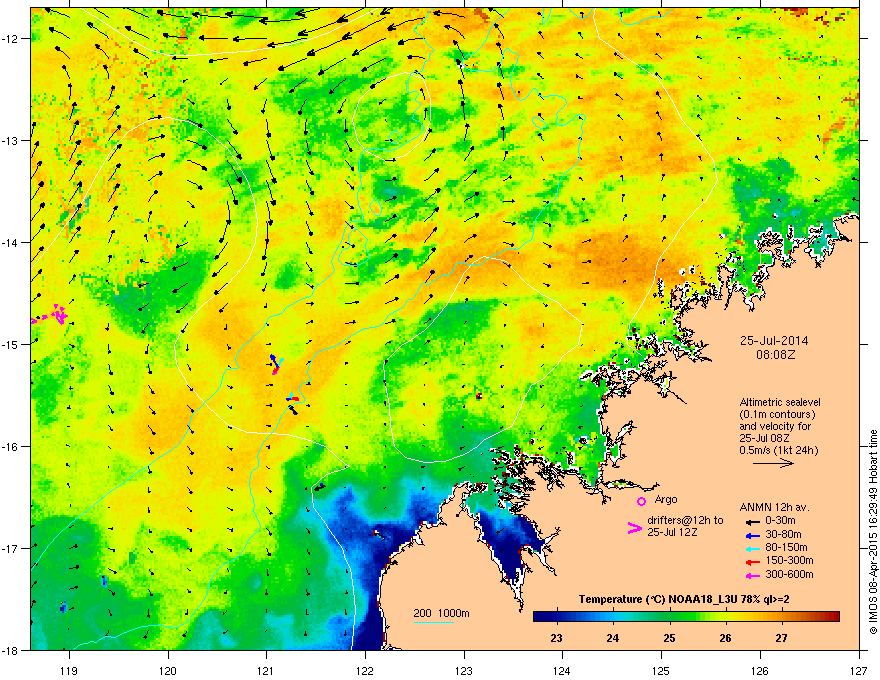Click the 'and velocity for' text line
This screenshot has height=680, width=880.
(x=775, y=426)
